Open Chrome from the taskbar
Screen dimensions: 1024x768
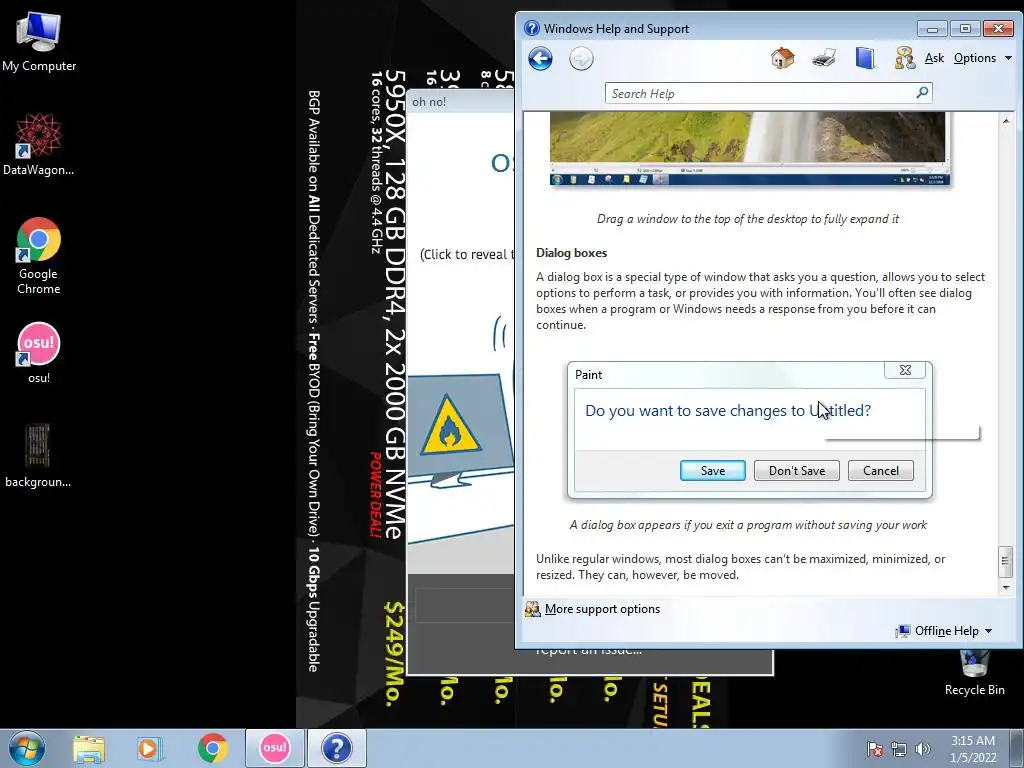tap(212, 748)
